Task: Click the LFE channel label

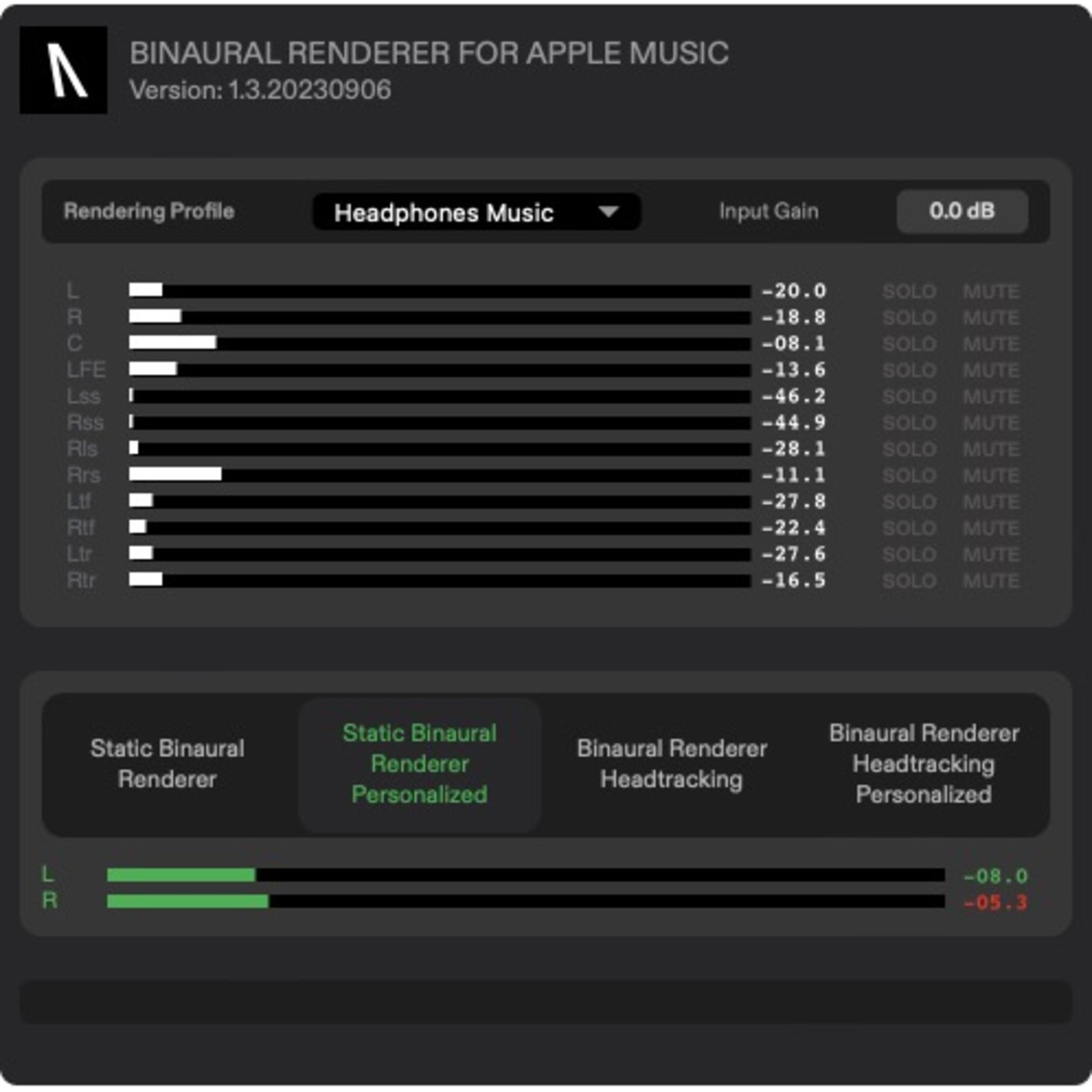Action: point(86,370)
